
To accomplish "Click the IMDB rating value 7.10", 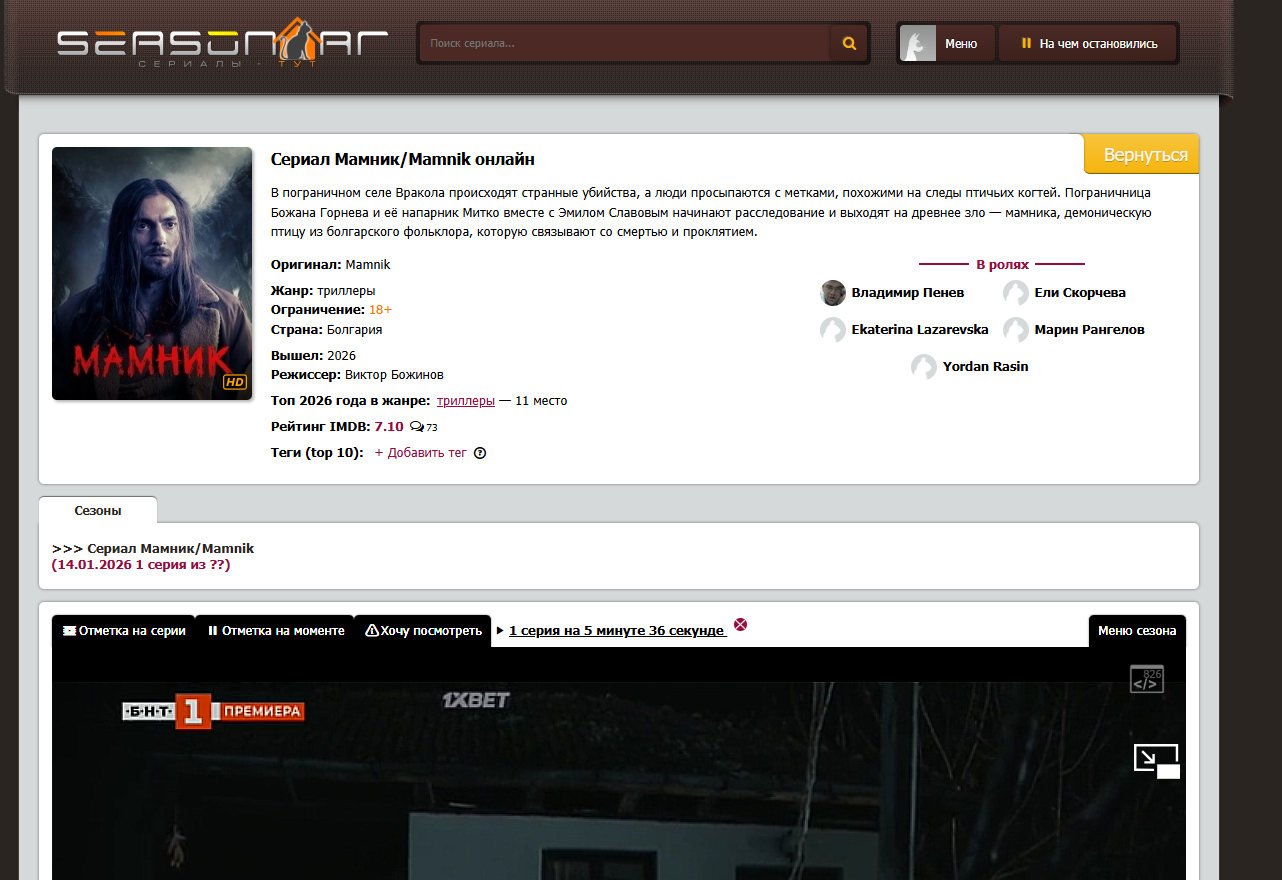I will (389, 427).
